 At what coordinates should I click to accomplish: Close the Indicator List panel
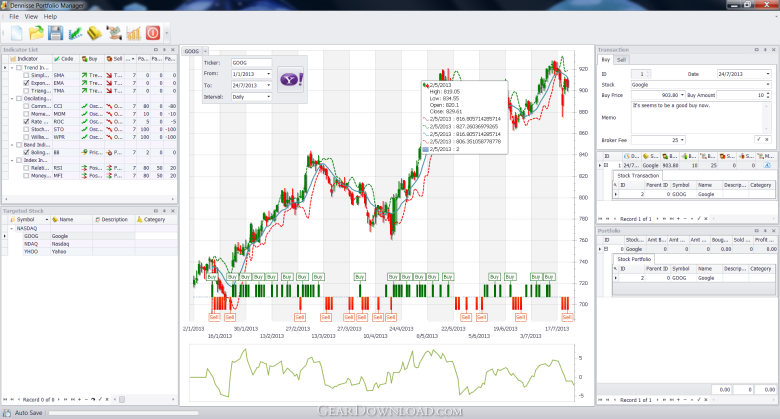pyautogui.click(x=173, y=50)
